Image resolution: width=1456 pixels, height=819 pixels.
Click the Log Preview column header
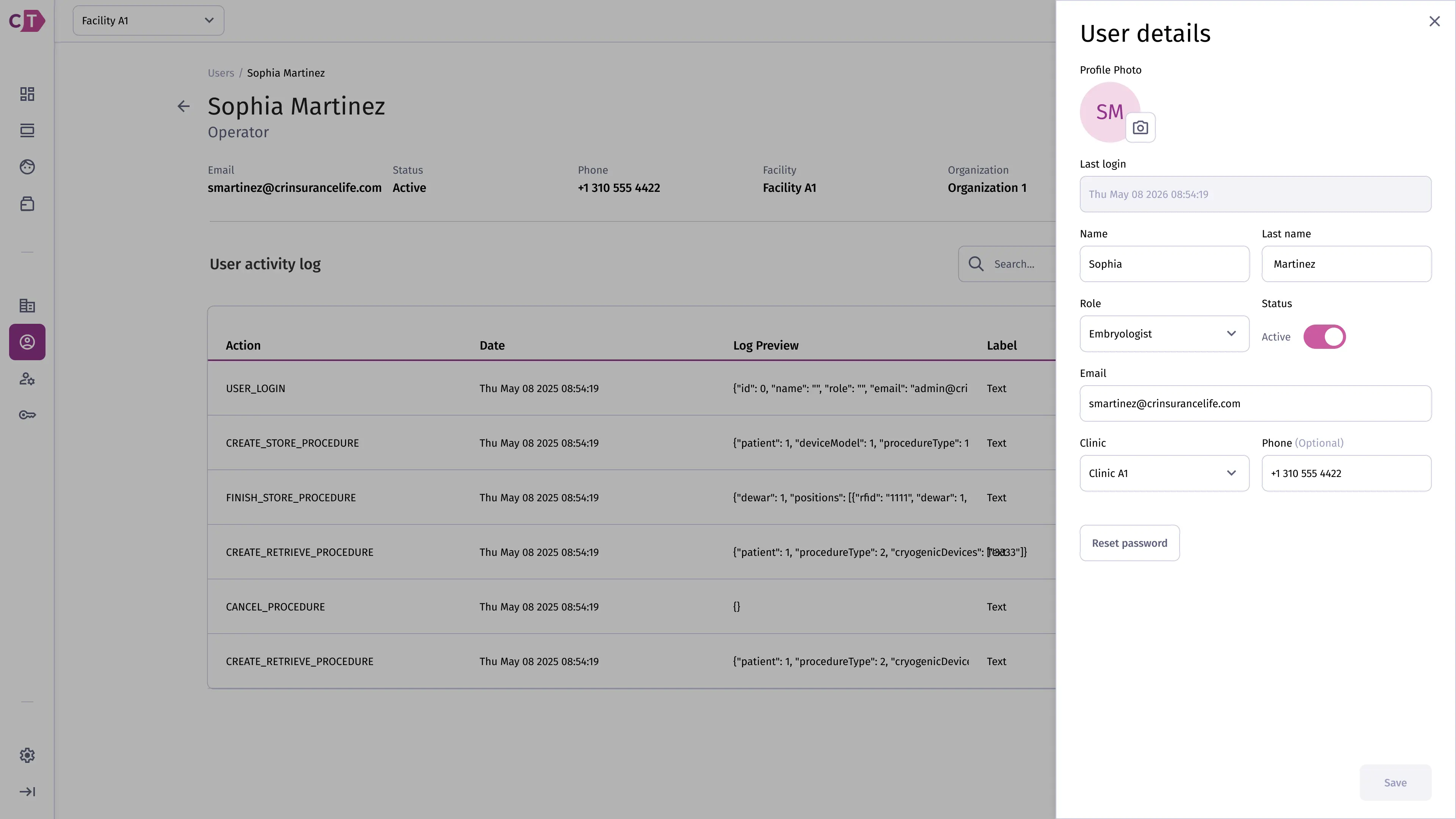click(765, 345)
